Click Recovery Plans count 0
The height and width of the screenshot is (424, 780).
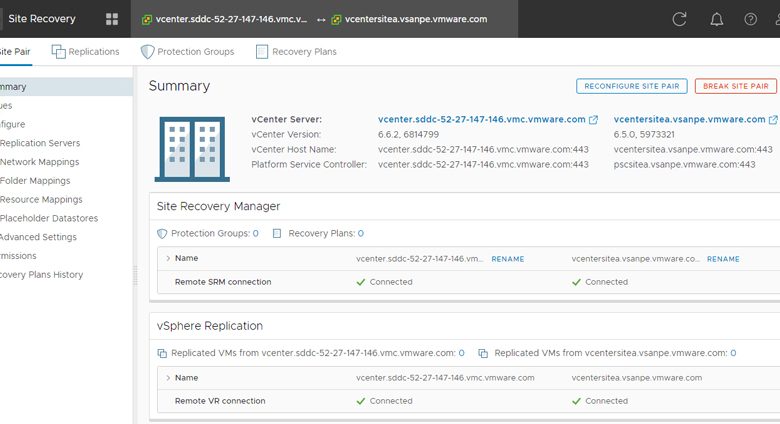point(361,233)
